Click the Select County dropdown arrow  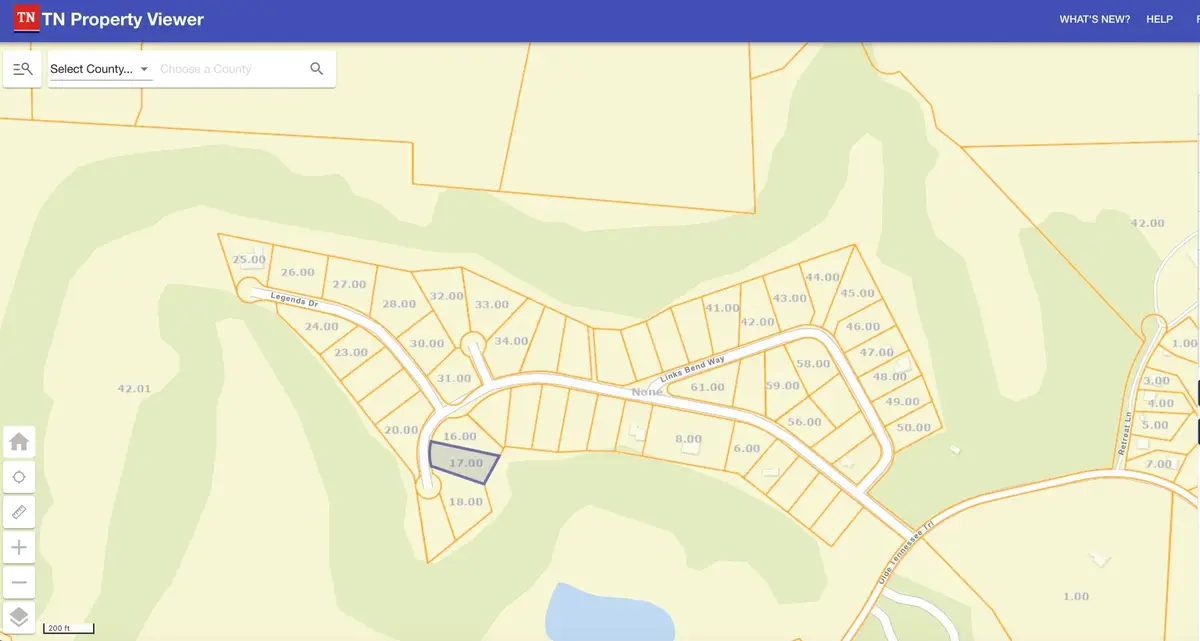144,69
